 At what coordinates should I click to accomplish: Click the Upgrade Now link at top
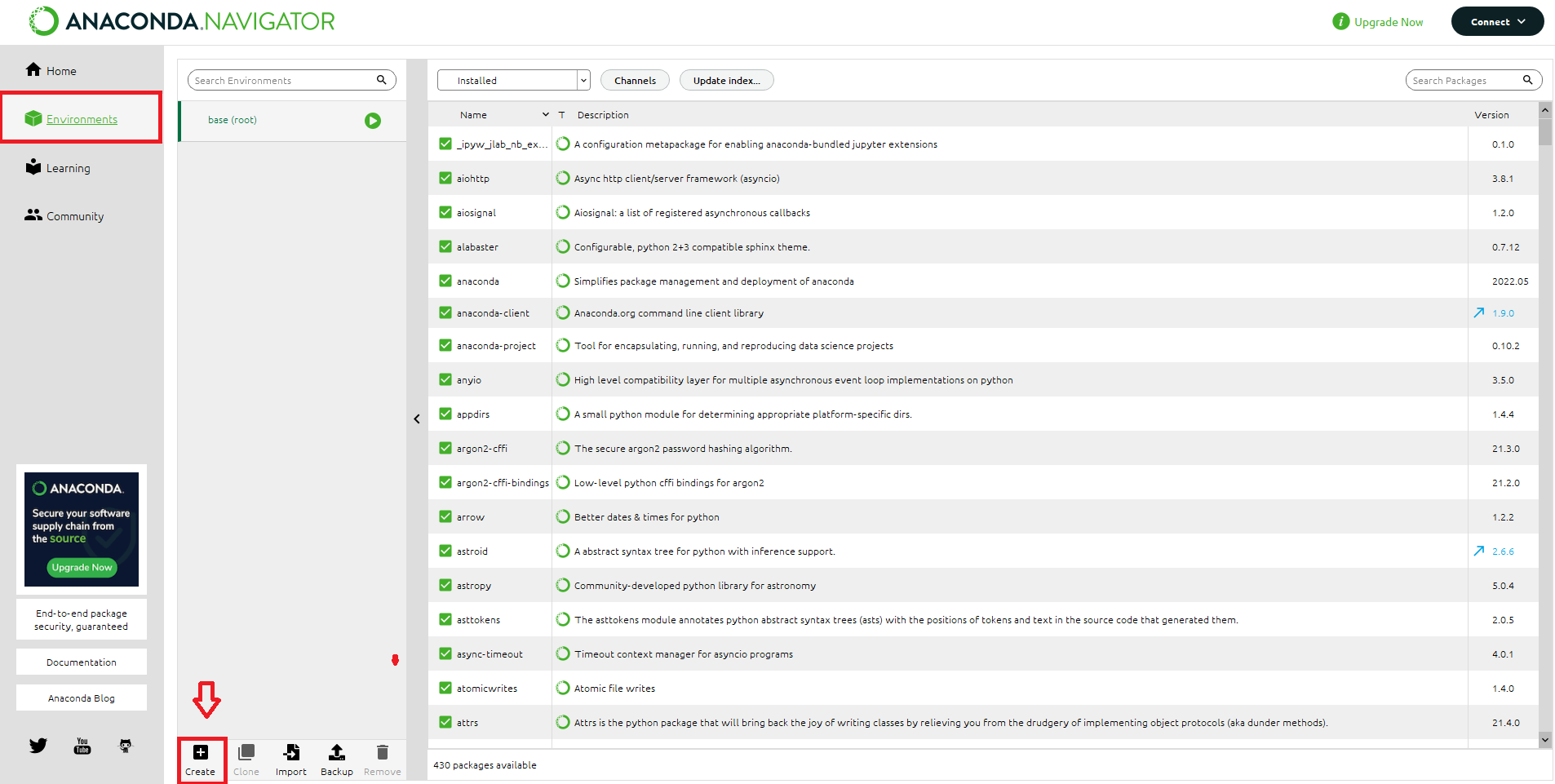[1387, 21]
